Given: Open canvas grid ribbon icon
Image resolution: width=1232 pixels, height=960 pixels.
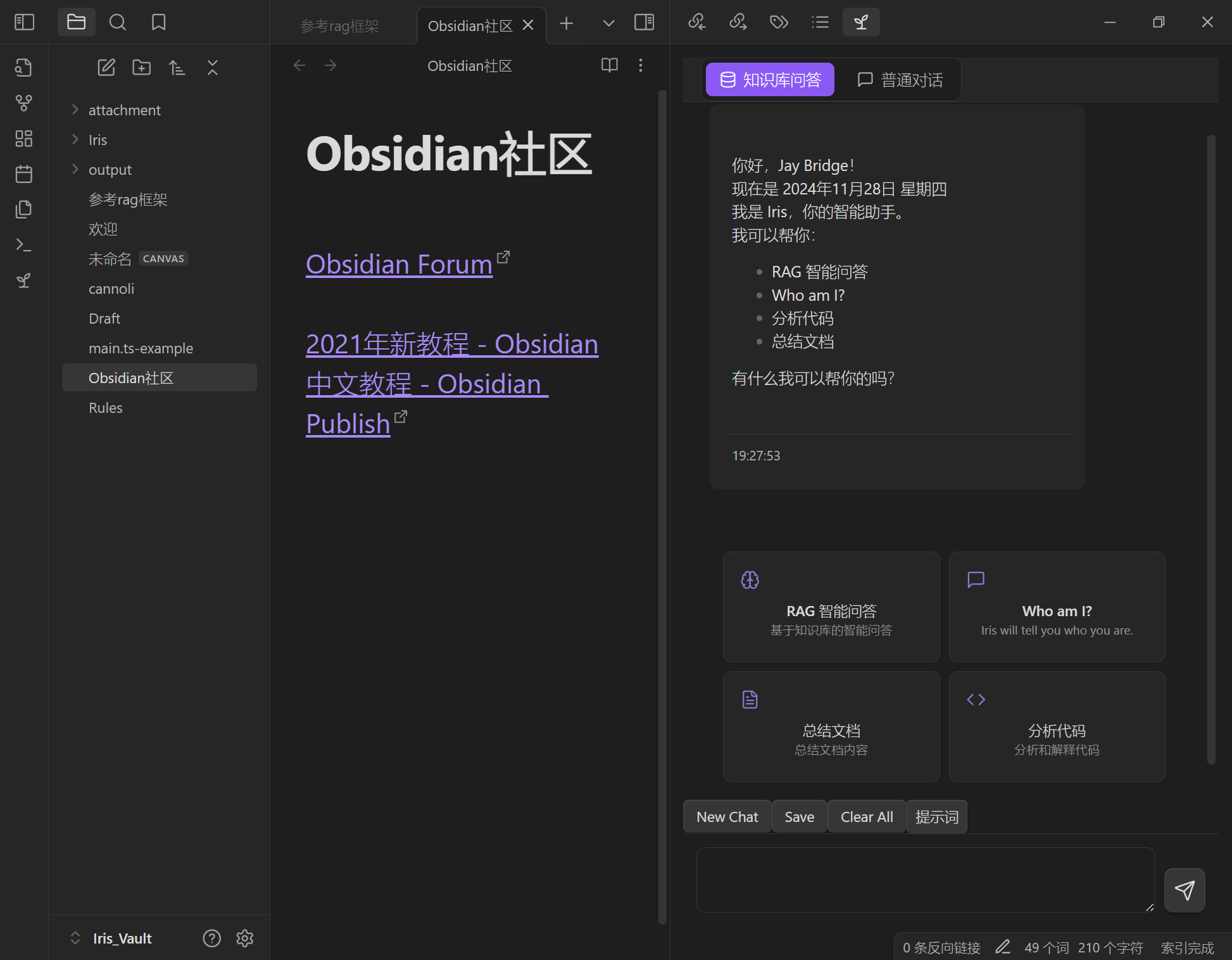Looking at the screenshot, I should (24, 138).
